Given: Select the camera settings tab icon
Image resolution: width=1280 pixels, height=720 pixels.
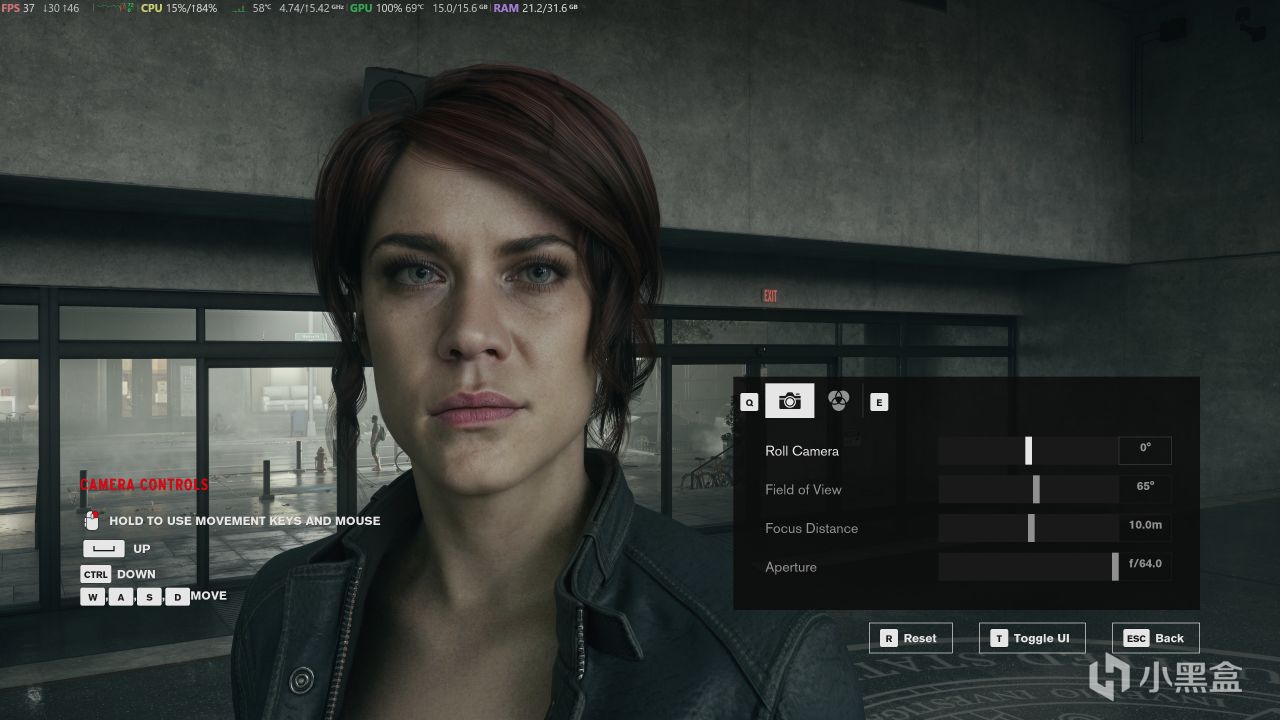Looking at the screenshot, I should [789, 401].
